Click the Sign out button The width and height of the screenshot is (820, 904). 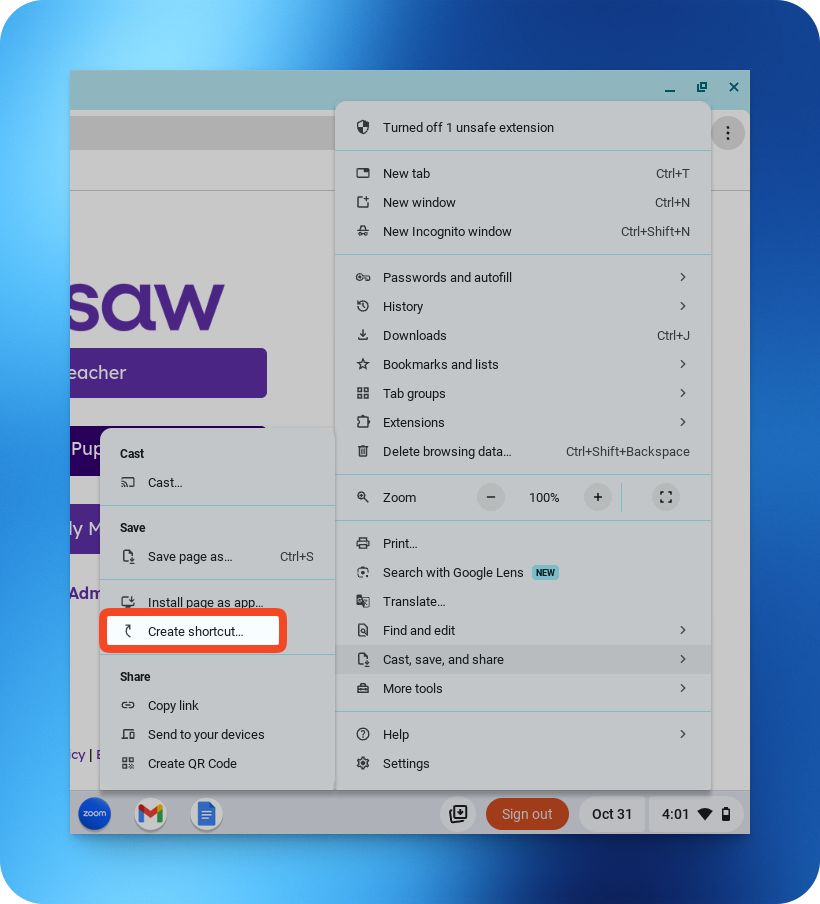pos(527,814)
